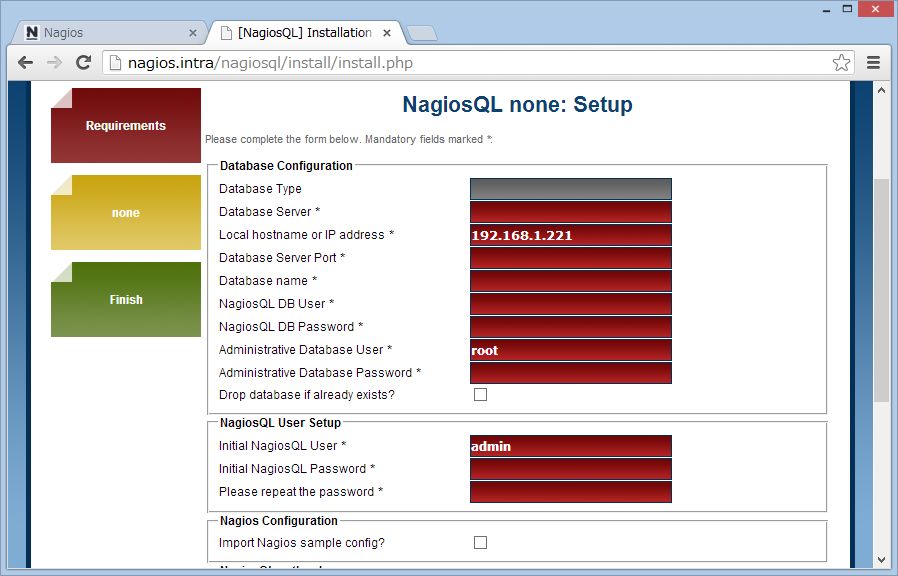Close the browser window
The height and width of the screenshot is (576, 898).
point(876,9)
